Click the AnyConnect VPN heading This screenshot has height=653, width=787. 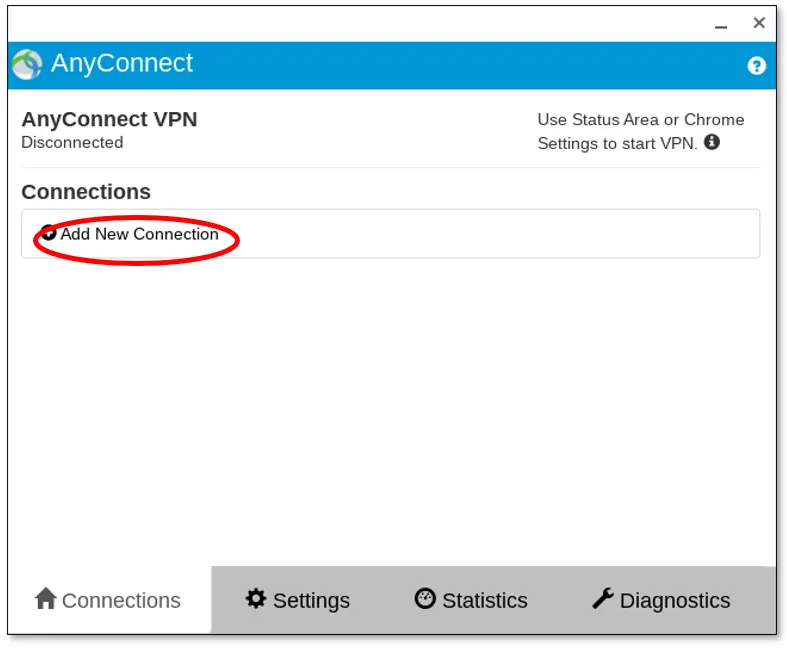[109, 120]
